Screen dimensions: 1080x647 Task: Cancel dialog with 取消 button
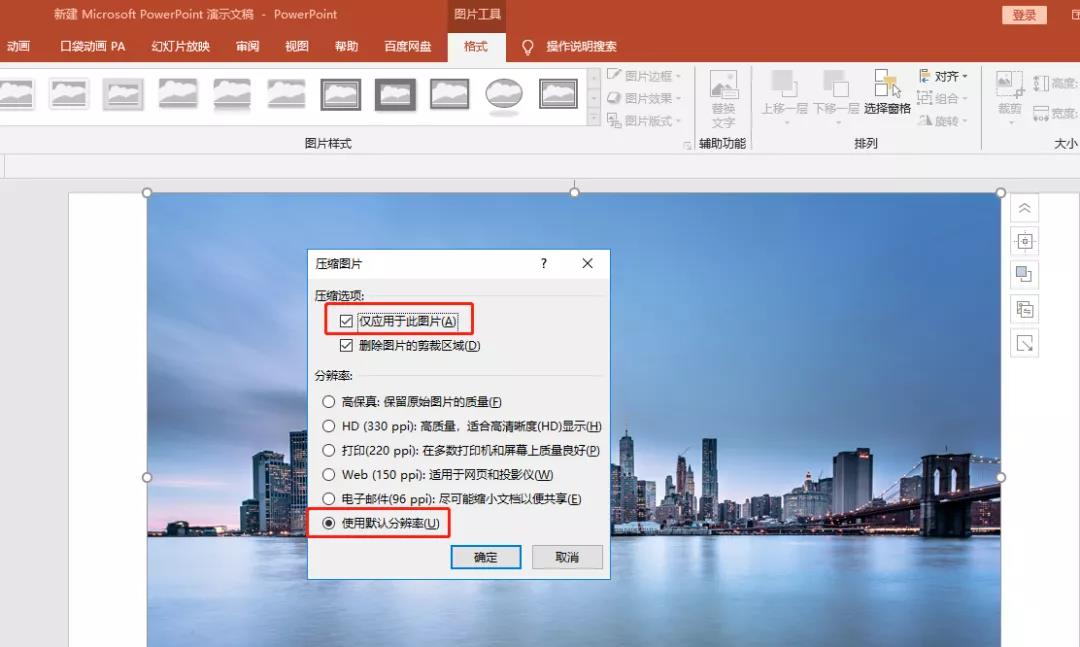pyautogui.click(x=567, y=557)
